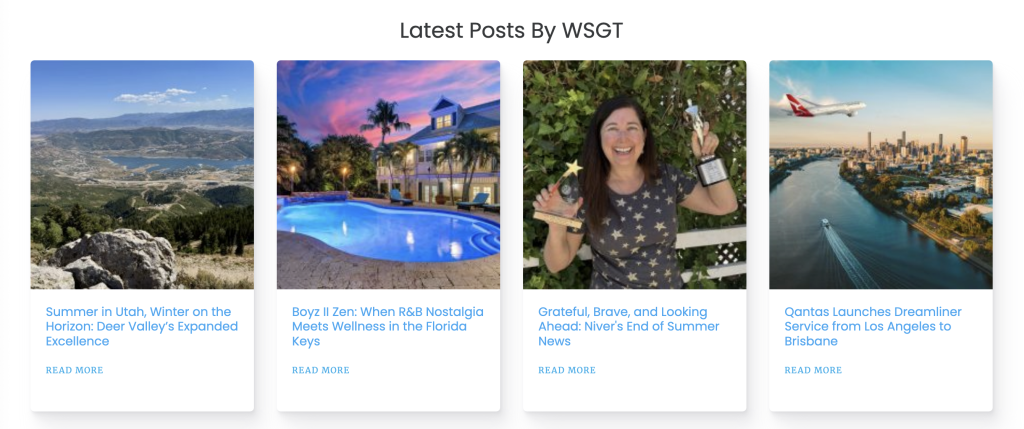Viewport: 1024px width, 429px height.
Task: Click READ MORE under the Qantas Dreamliner post
Action: (813, 370)
